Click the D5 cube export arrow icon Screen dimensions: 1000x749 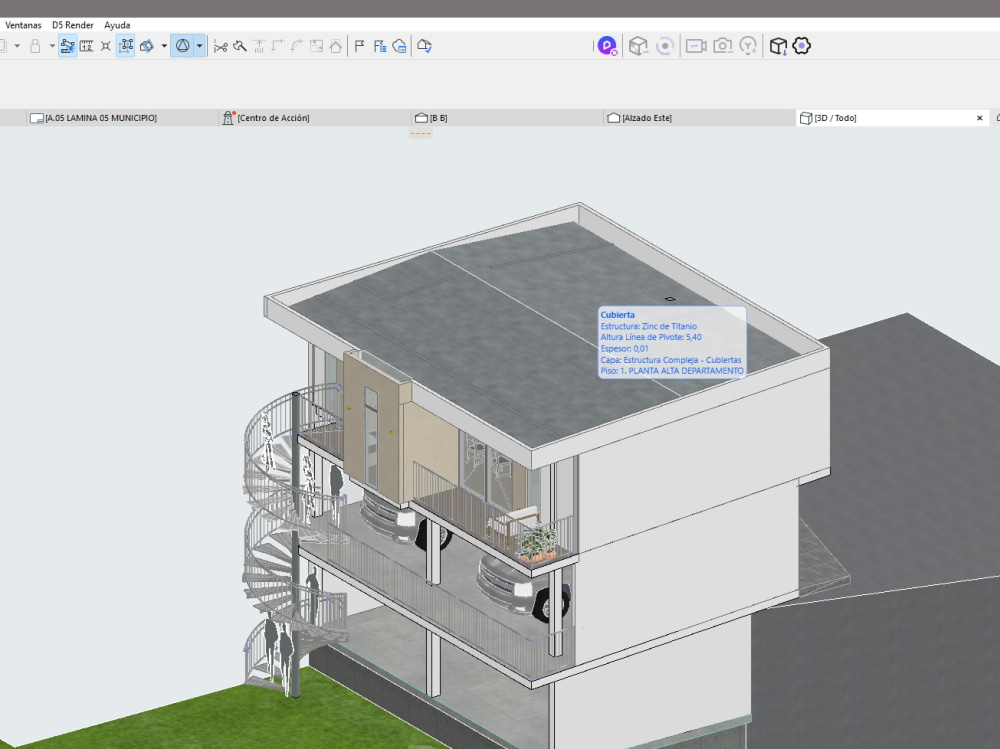778,46
